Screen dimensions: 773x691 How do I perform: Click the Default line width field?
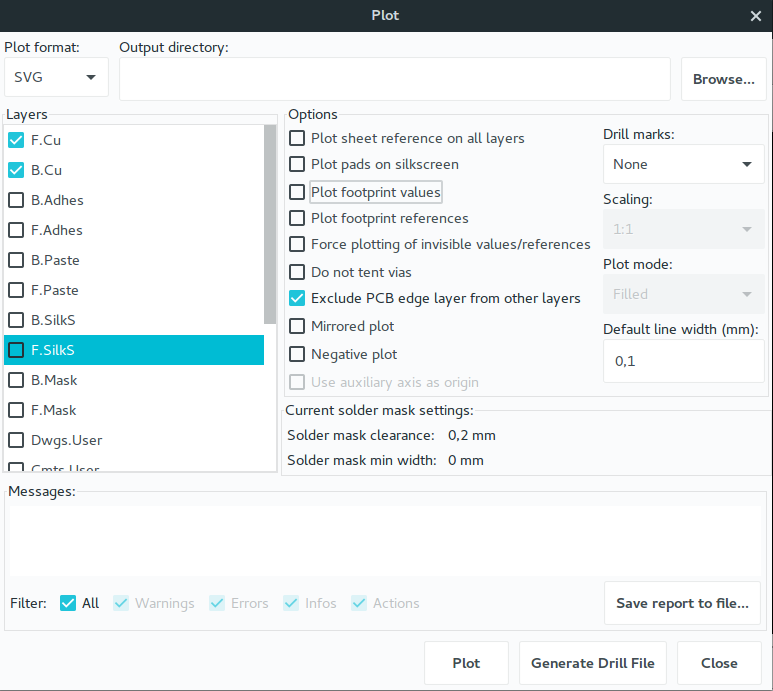pyautogui.click(x=683, y=361)
